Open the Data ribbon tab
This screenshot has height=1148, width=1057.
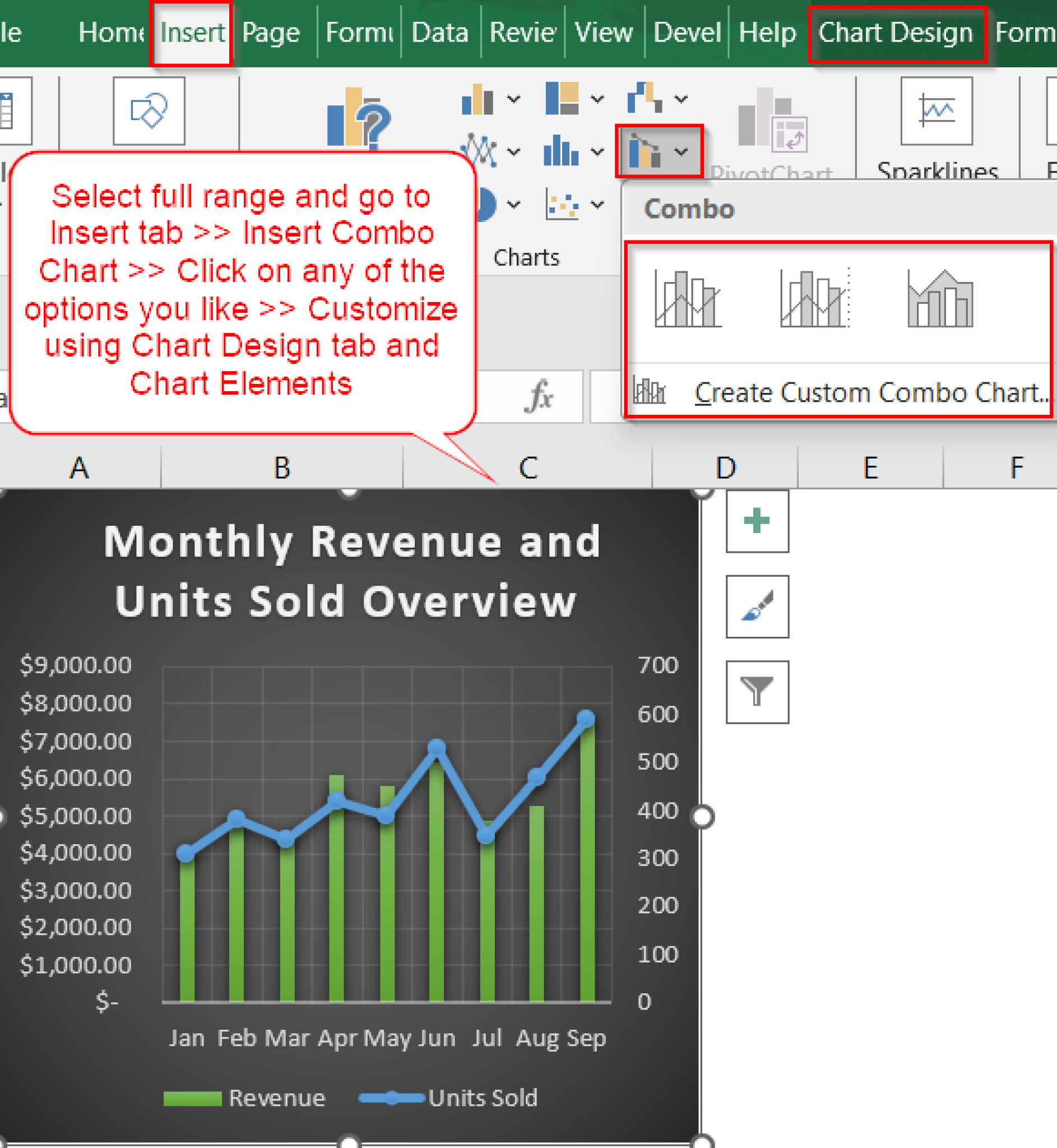[x=441, y=33]
